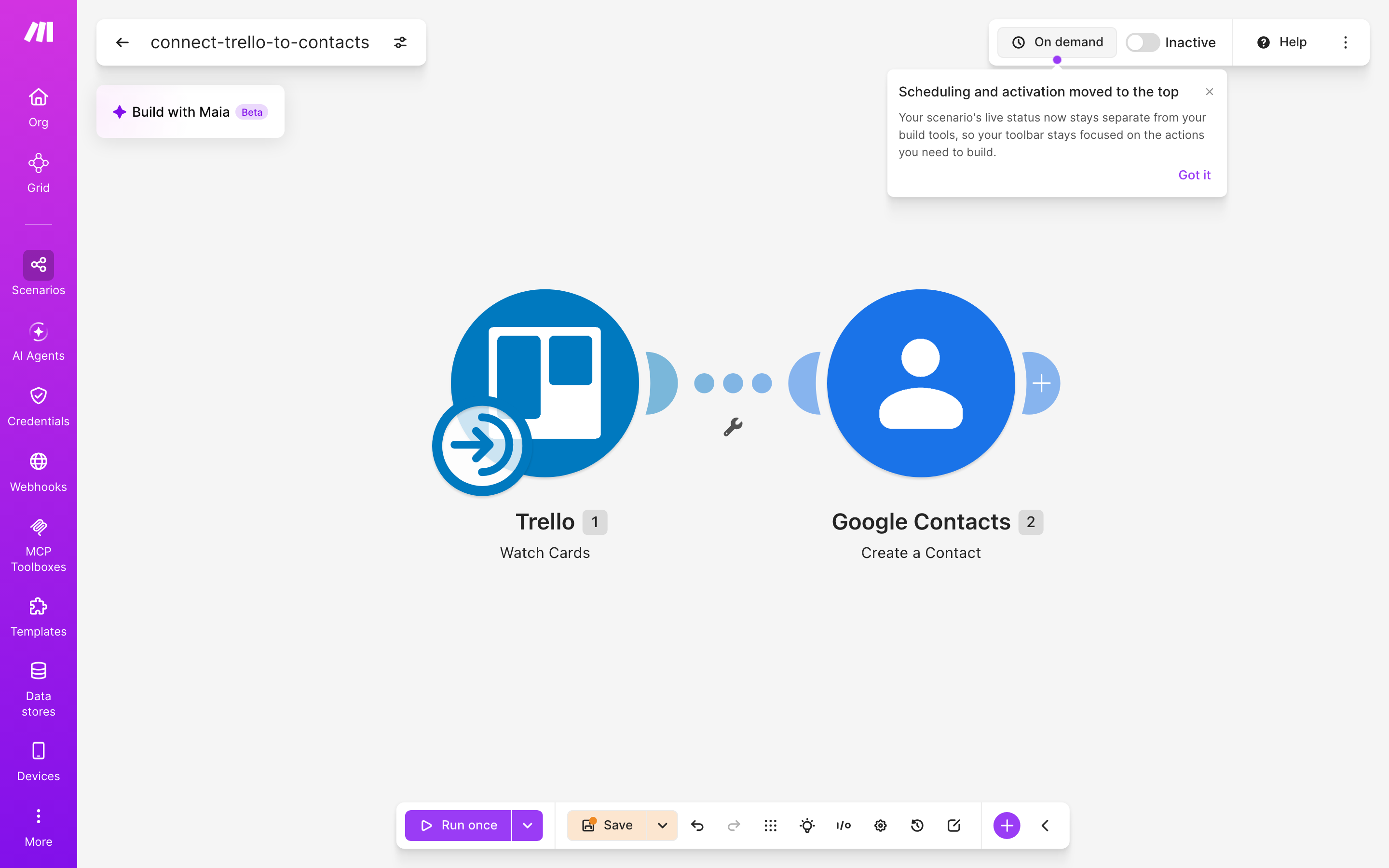Click purple plus add module button
1389x868 pixels.
point(1007,826)
